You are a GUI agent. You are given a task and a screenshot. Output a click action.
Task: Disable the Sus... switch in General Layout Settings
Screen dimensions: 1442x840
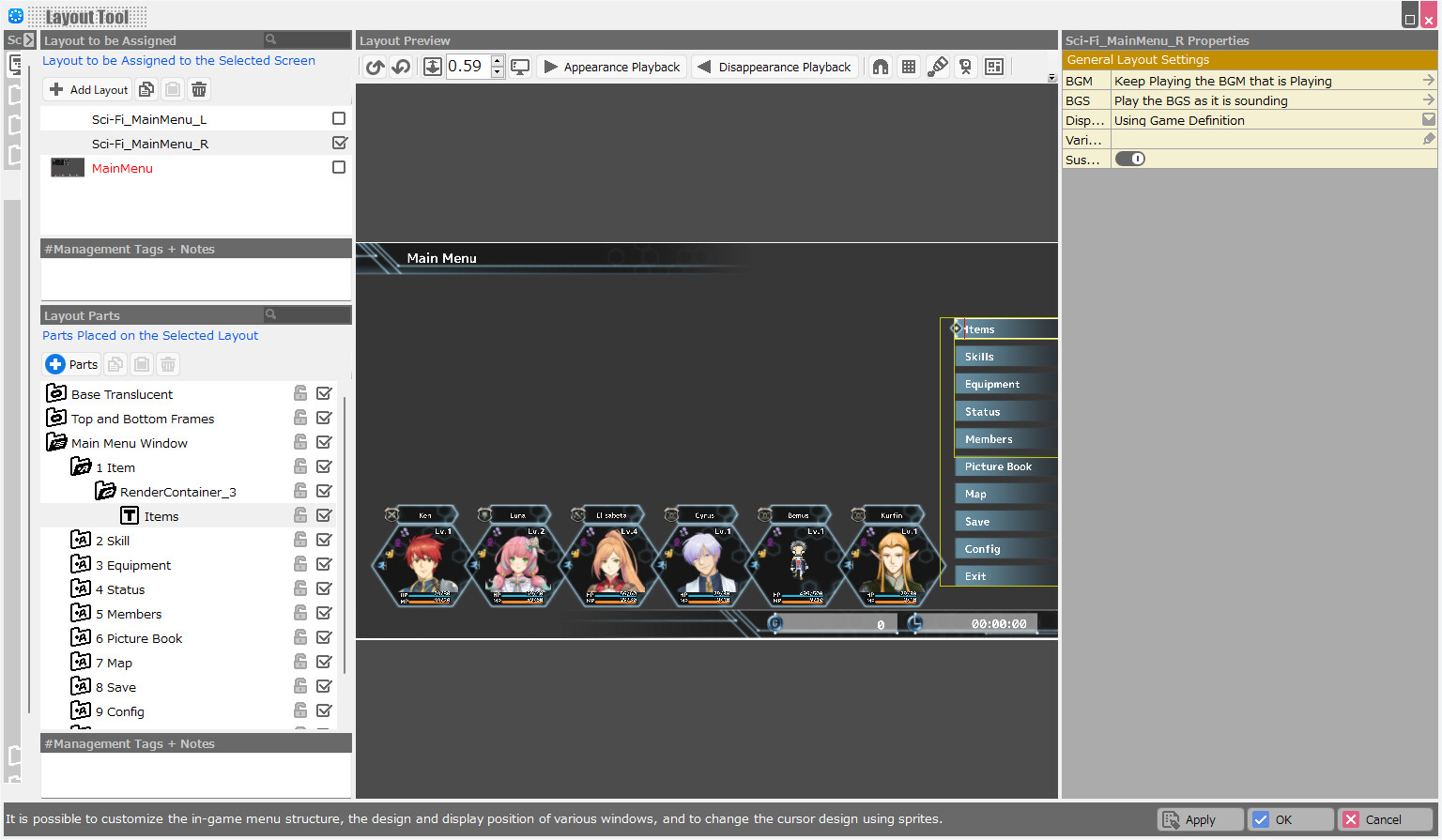tap(1130, 159)
